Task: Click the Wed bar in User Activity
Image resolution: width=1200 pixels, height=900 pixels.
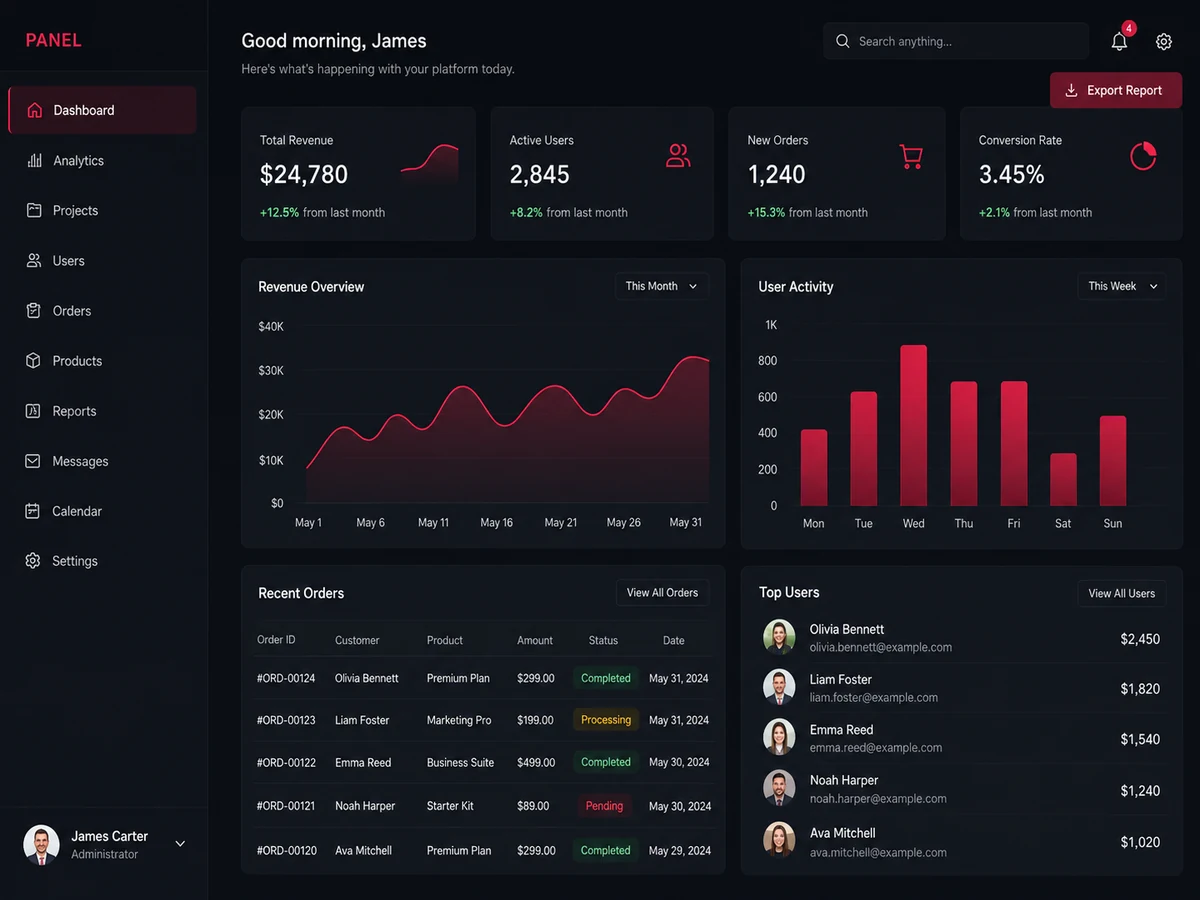Action: click(913, 425)
